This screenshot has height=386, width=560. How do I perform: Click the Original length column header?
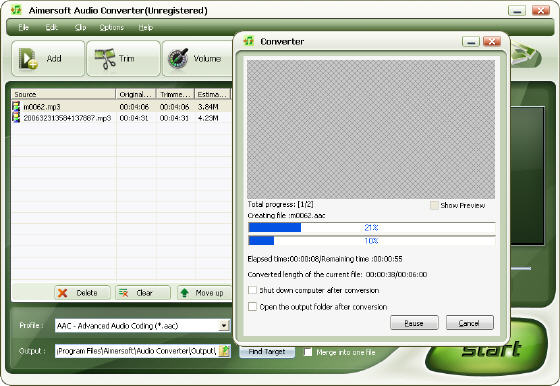click(136, 94)
